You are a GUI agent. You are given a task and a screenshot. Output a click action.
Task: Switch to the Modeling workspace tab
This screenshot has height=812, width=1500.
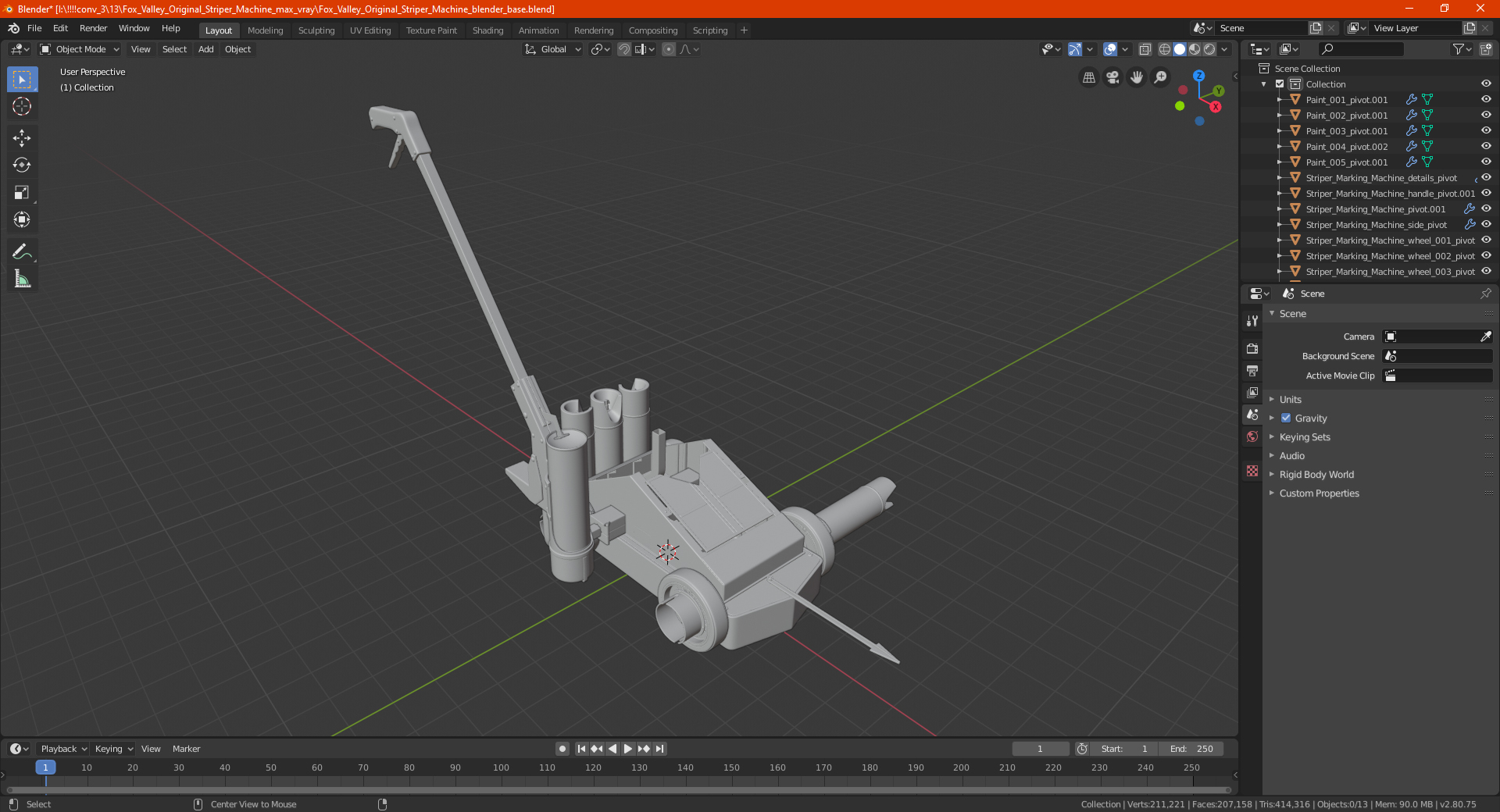[x=265, y=30]
